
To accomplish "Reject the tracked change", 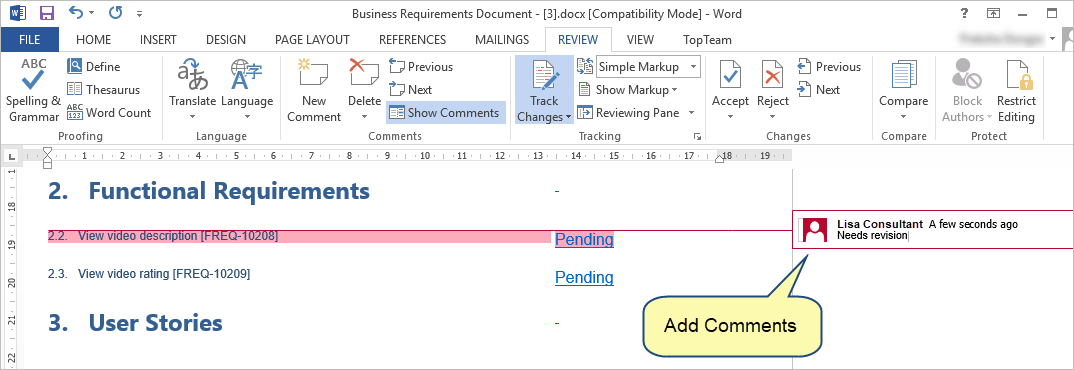I will coord(773,90).
